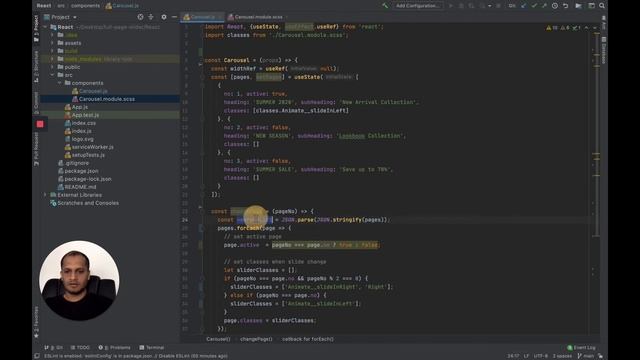The image size is (640, 360).
Task: Toggle the Favorites vertical tool tab
Action: pyautogui.click(x=36, y=322)
